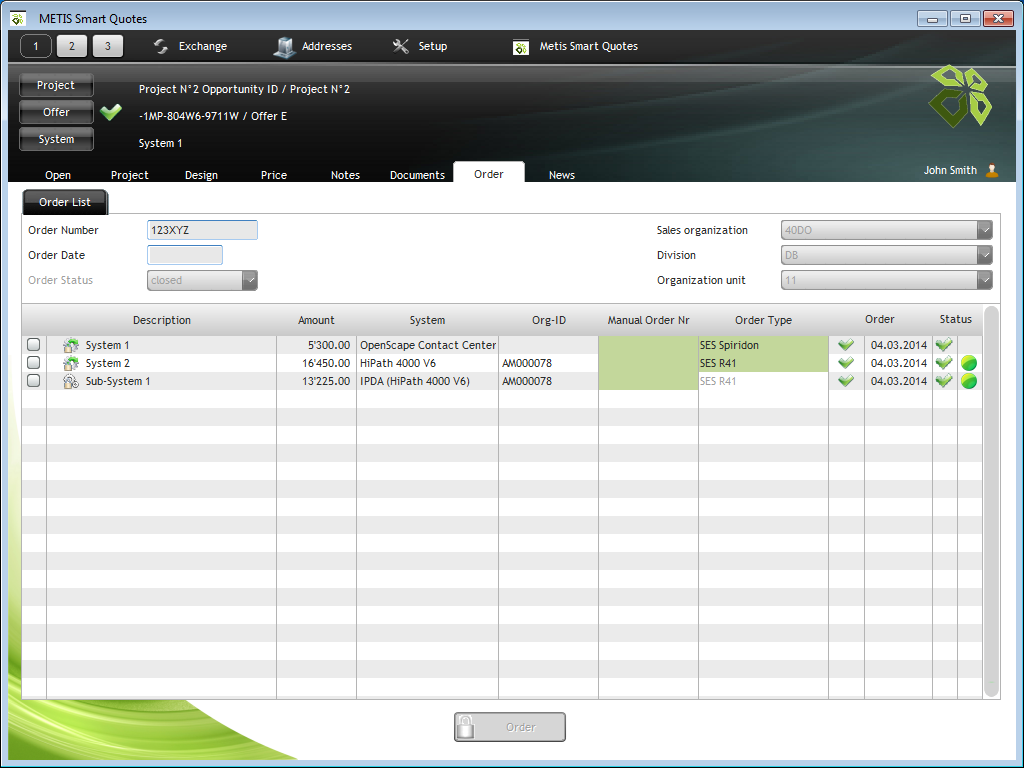The height and width of the screenshot is (768, 1024).
Task: Switch to the Project tab
Action: [129, 175]
